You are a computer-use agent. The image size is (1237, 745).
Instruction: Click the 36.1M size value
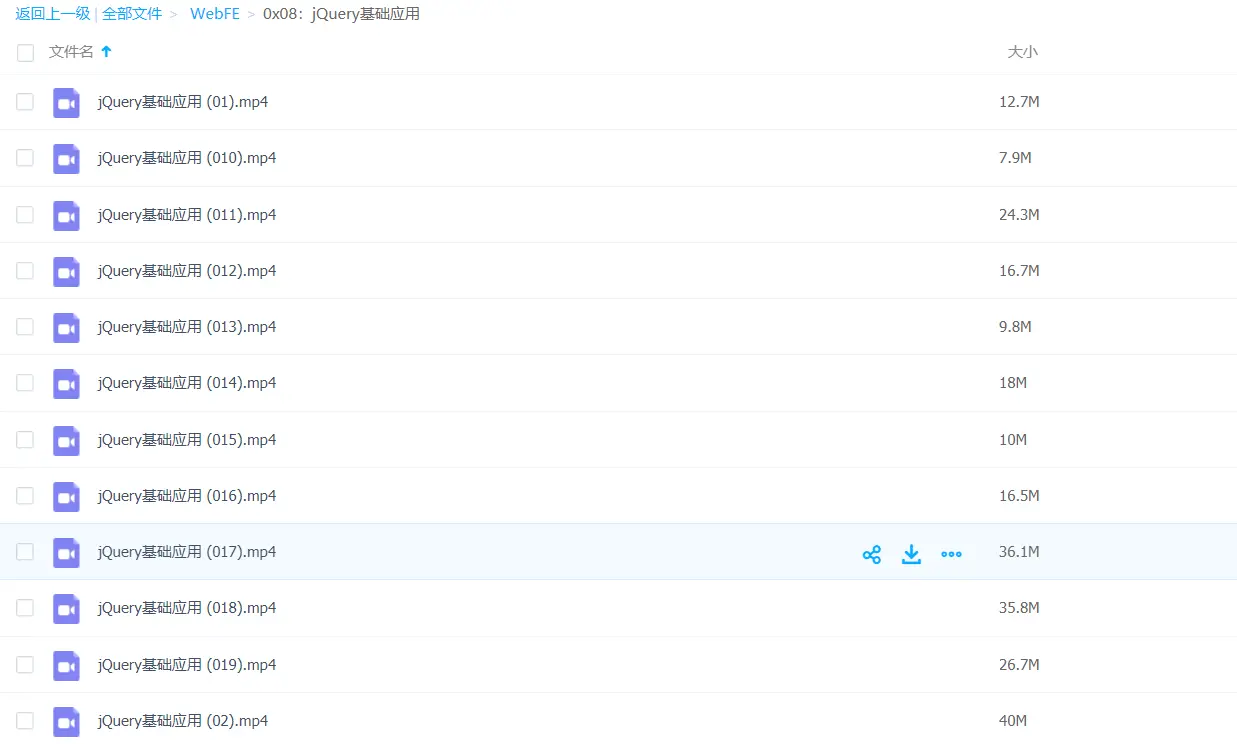[1019, 552]
